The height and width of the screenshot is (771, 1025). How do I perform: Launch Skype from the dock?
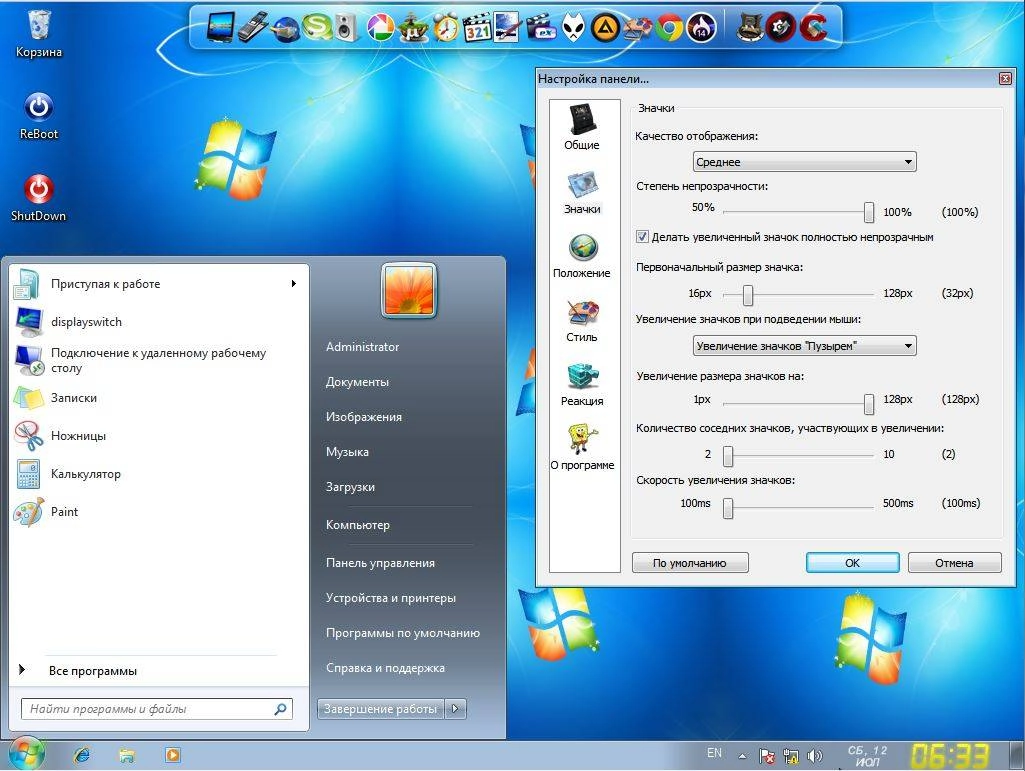(x=317, y=27)
